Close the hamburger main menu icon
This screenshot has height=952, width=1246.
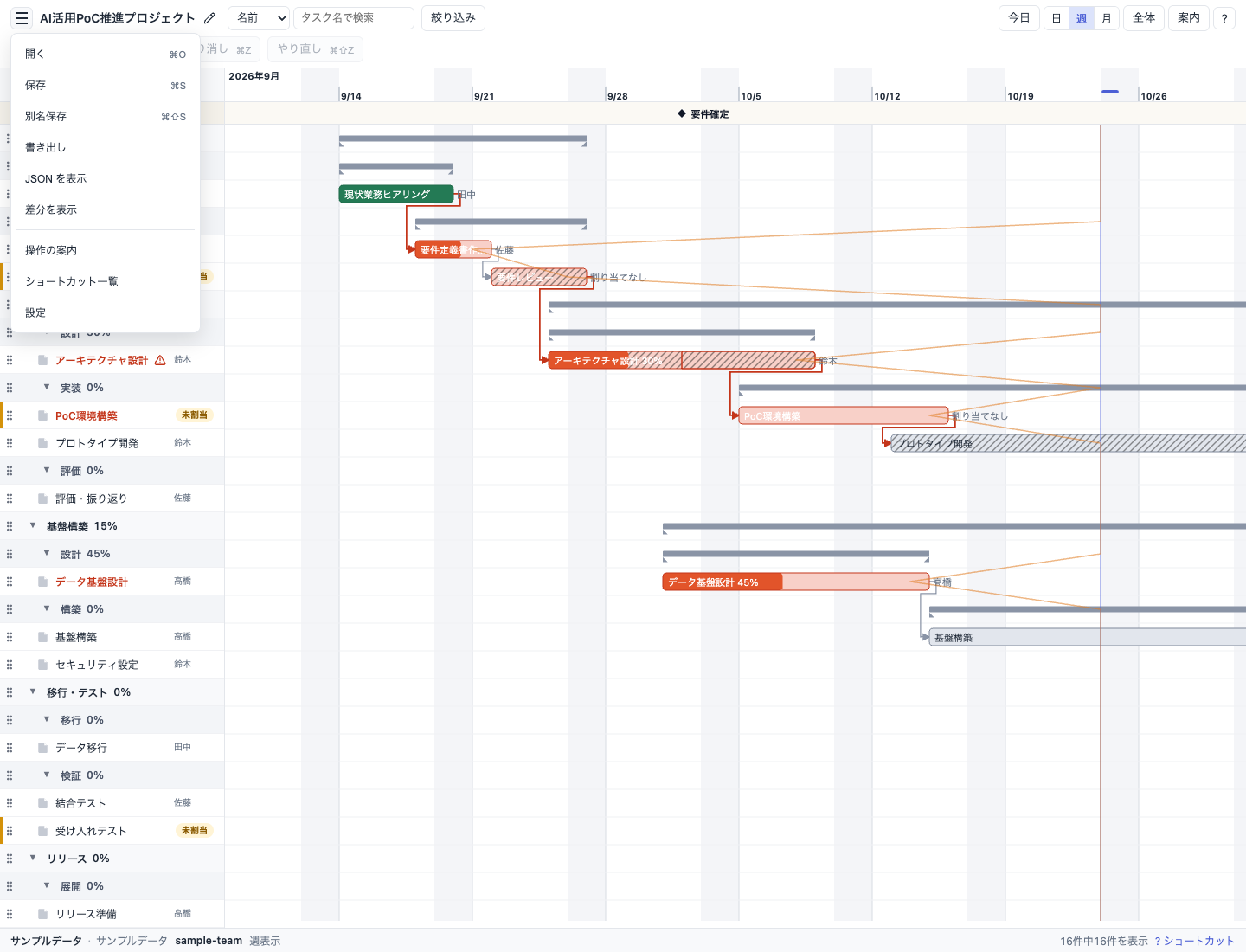22,18
